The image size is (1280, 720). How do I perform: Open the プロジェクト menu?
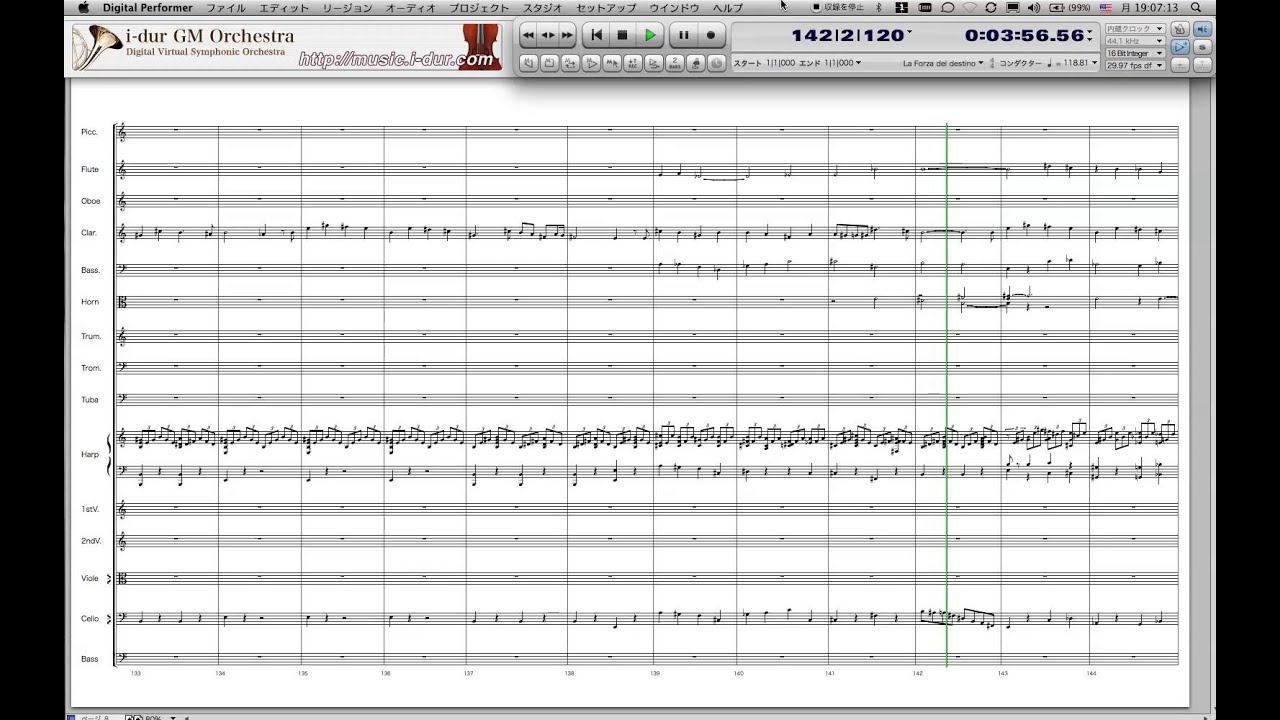point(479,8)
